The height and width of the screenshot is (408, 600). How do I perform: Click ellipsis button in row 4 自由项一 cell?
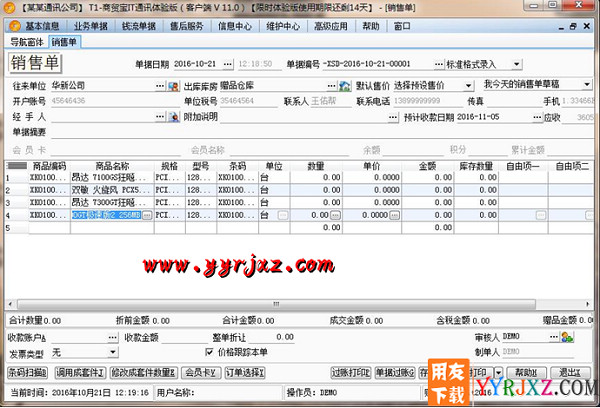pyautogui.click(x=541, y=215)
